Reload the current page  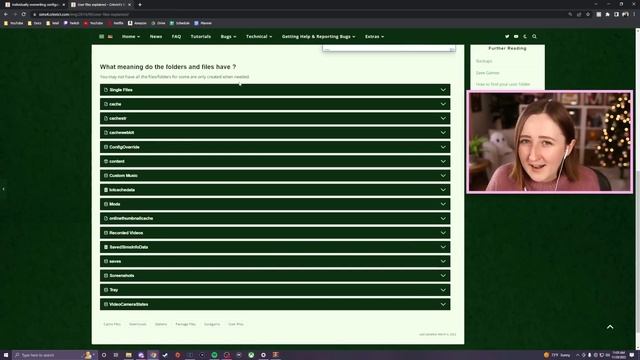pos(24,14)
